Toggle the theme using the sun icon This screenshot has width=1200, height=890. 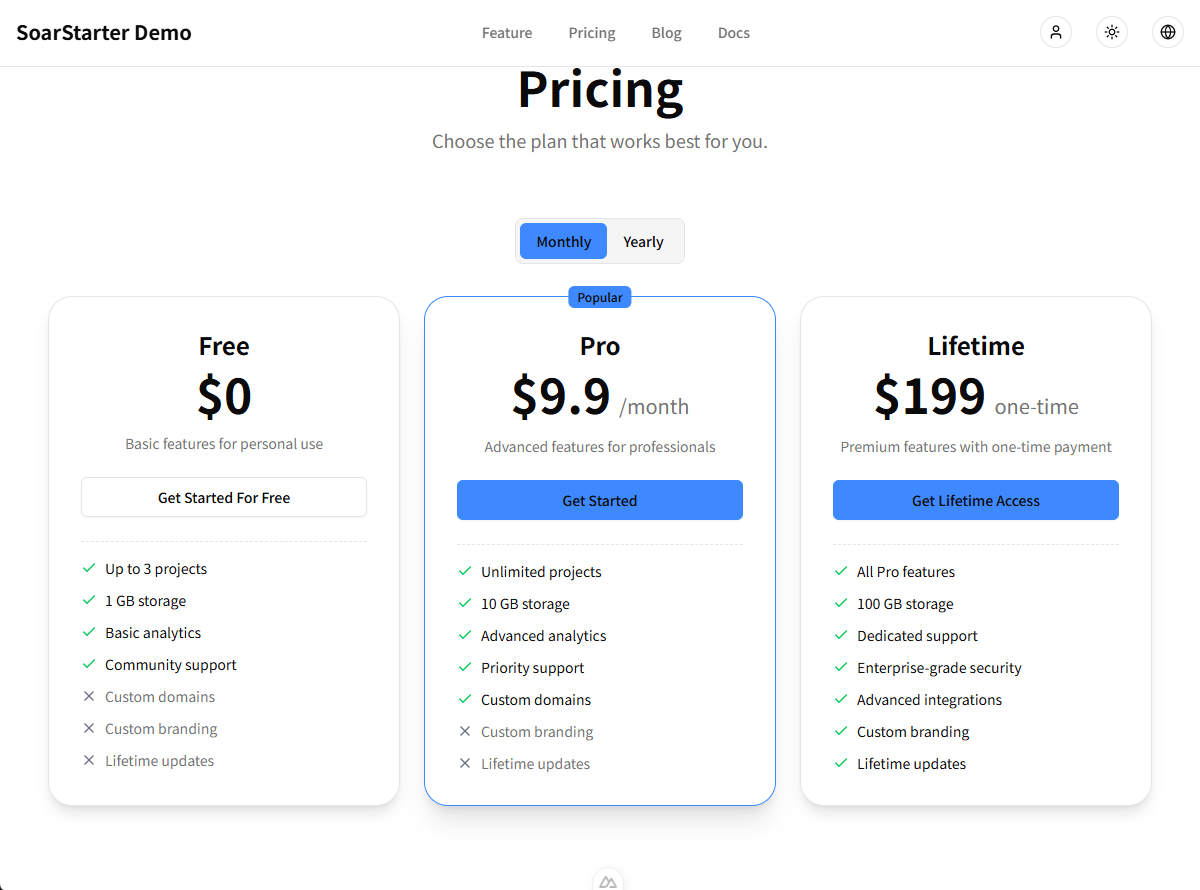[1112, 32]
